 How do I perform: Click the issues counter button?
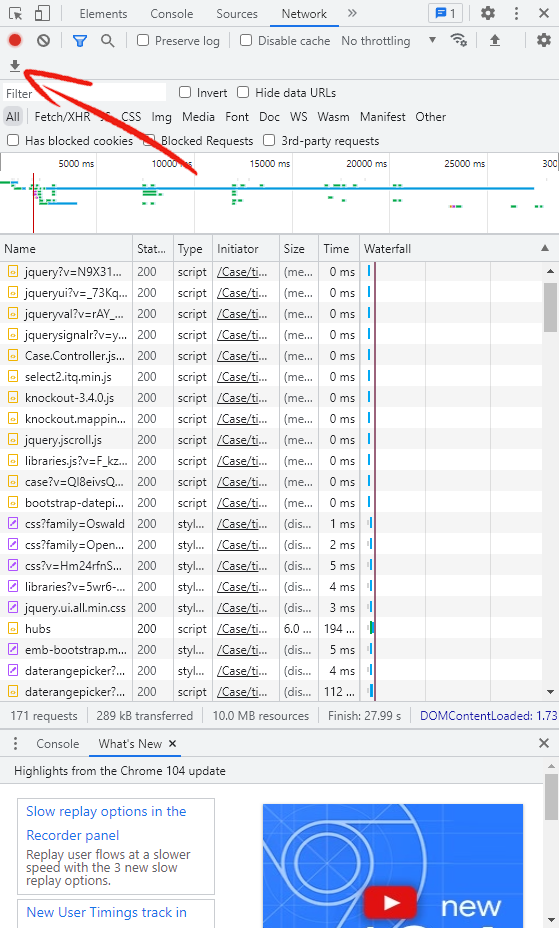click(x=445, y=13)
